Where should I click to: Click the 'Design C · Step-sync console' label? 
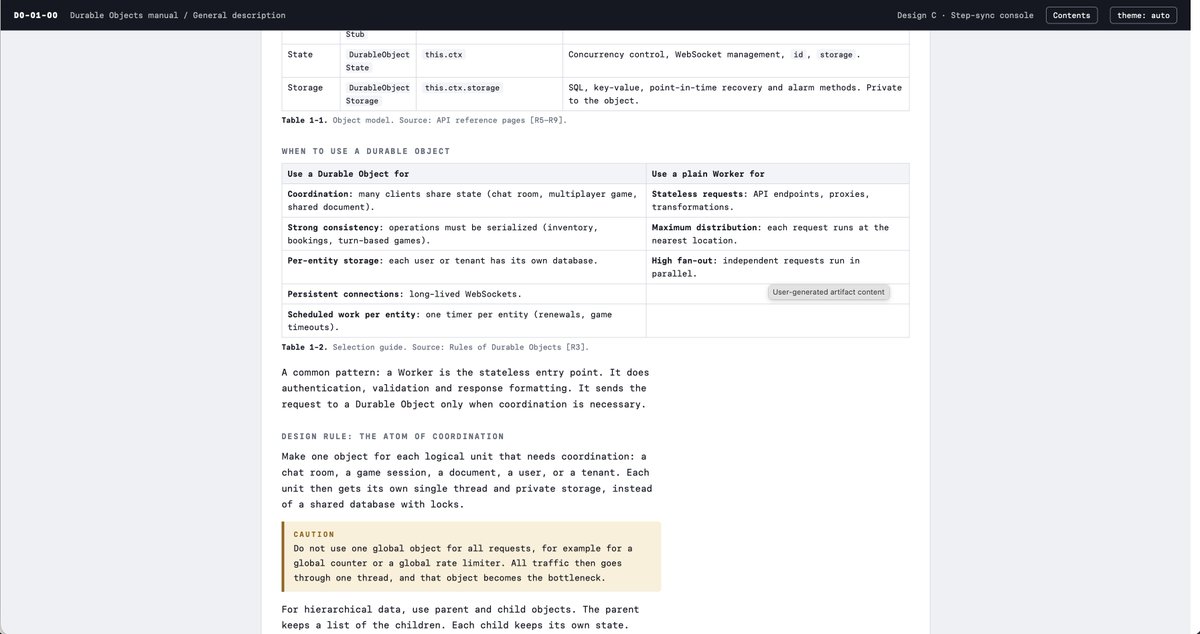pos(965,15)
